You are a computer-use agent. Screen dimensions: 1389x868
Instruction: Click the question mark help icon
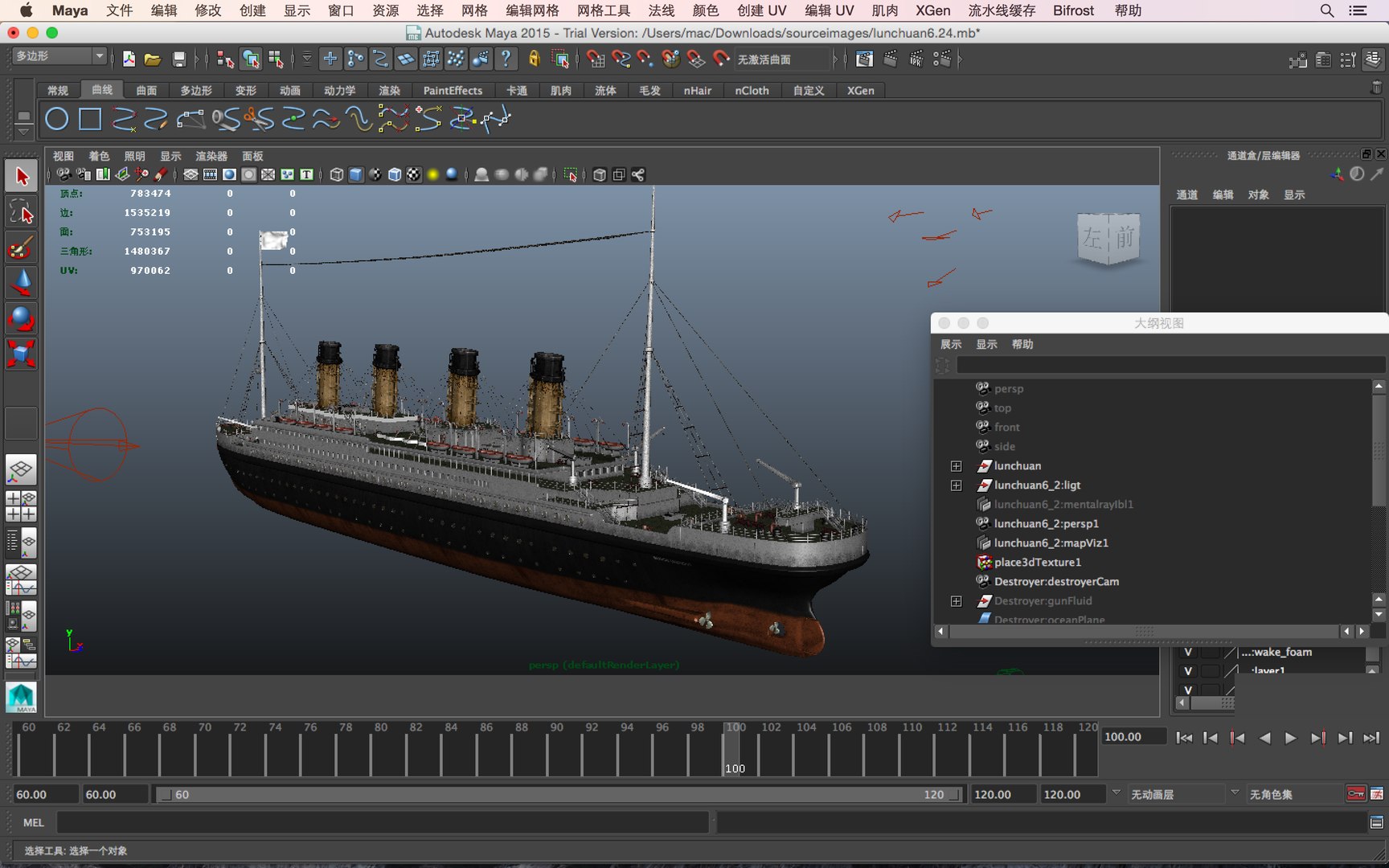pyautogui.click(x=506, y=59)
